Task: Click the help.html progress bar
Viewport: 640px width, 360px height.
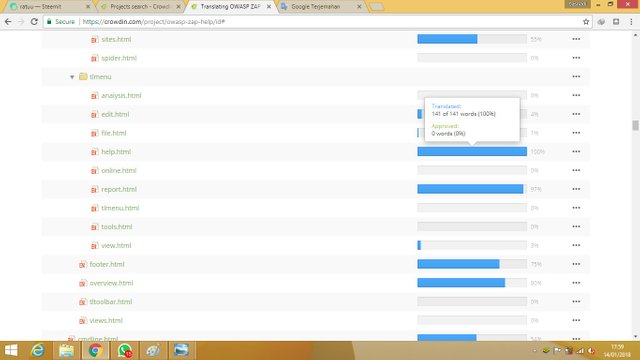Action: click(472, 152)
